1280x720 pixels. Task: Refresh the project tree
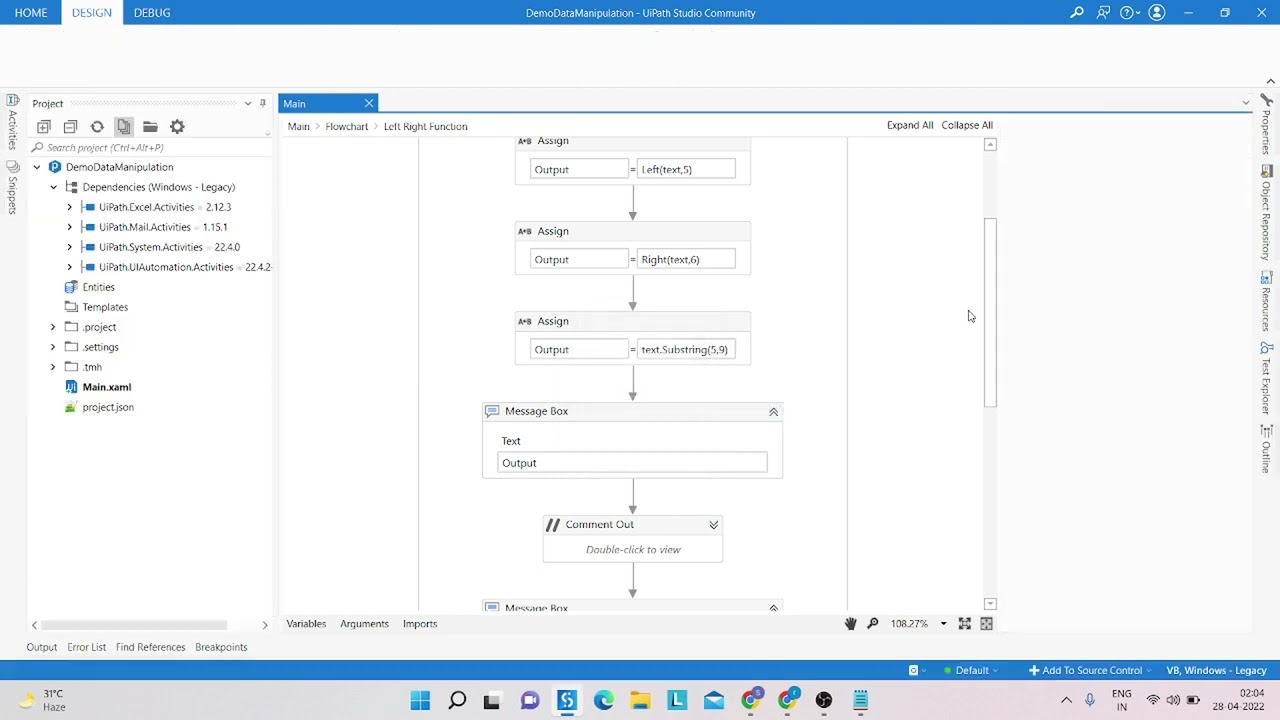pyautogui.click(x=97, y=127)
